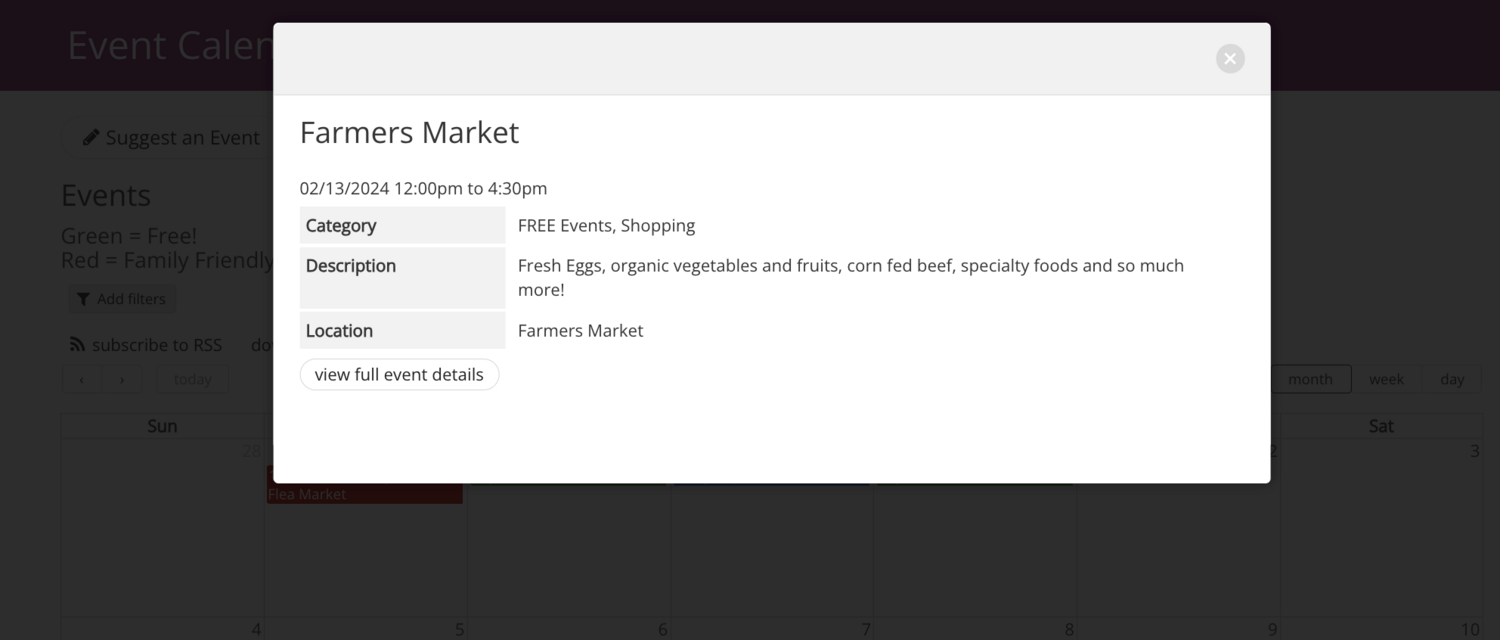Click the Sun column header
The height and width of the screenshot is (640, 1500).
(162, 426)
